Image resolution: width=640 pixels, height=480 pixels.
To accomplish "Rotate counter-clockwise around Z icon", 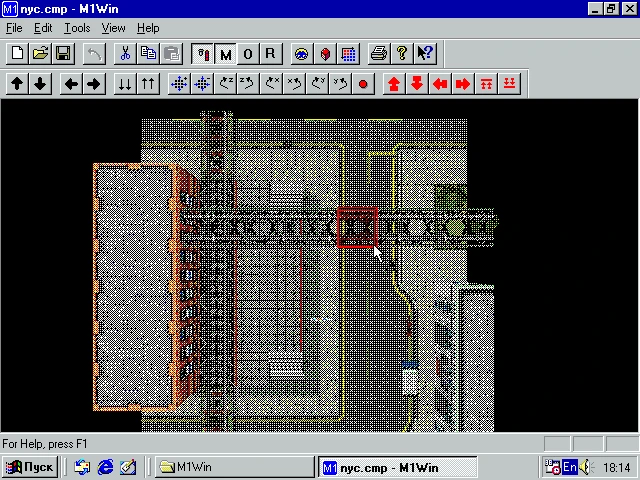I will [226, 84].
